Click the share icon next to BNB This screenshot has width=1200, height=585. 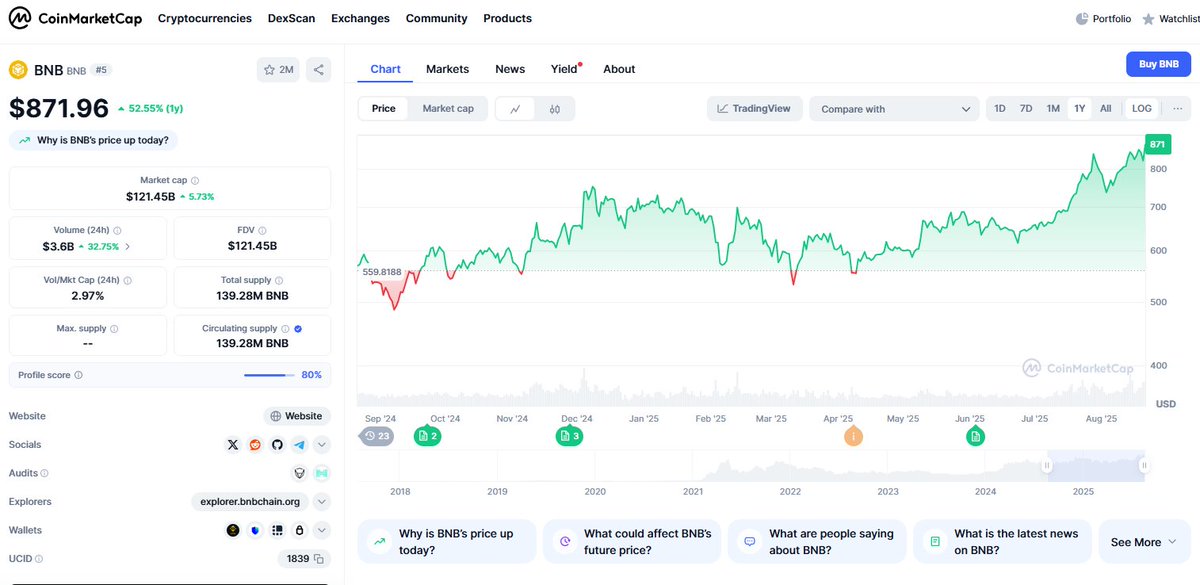318,70
